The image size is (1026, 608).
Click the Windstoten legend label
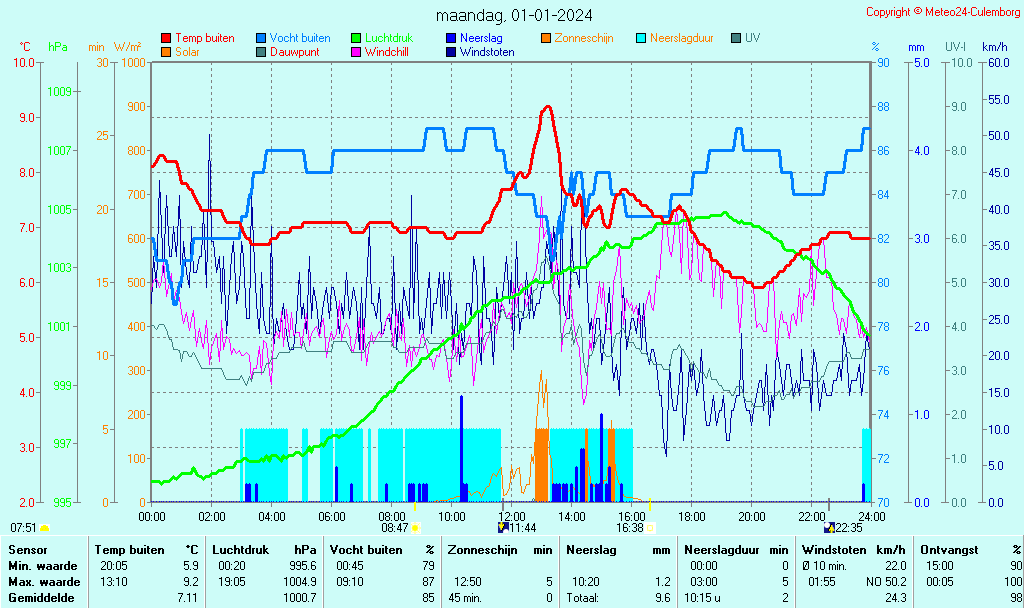pyautogui.click(x=487, y=52)
